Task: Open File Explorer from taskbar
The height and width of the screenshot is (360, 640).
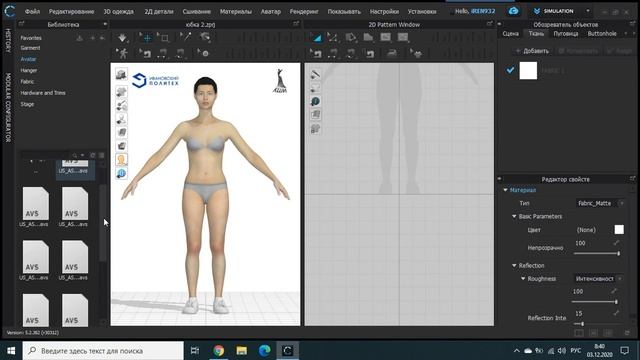Action: (x=242, y=351)
